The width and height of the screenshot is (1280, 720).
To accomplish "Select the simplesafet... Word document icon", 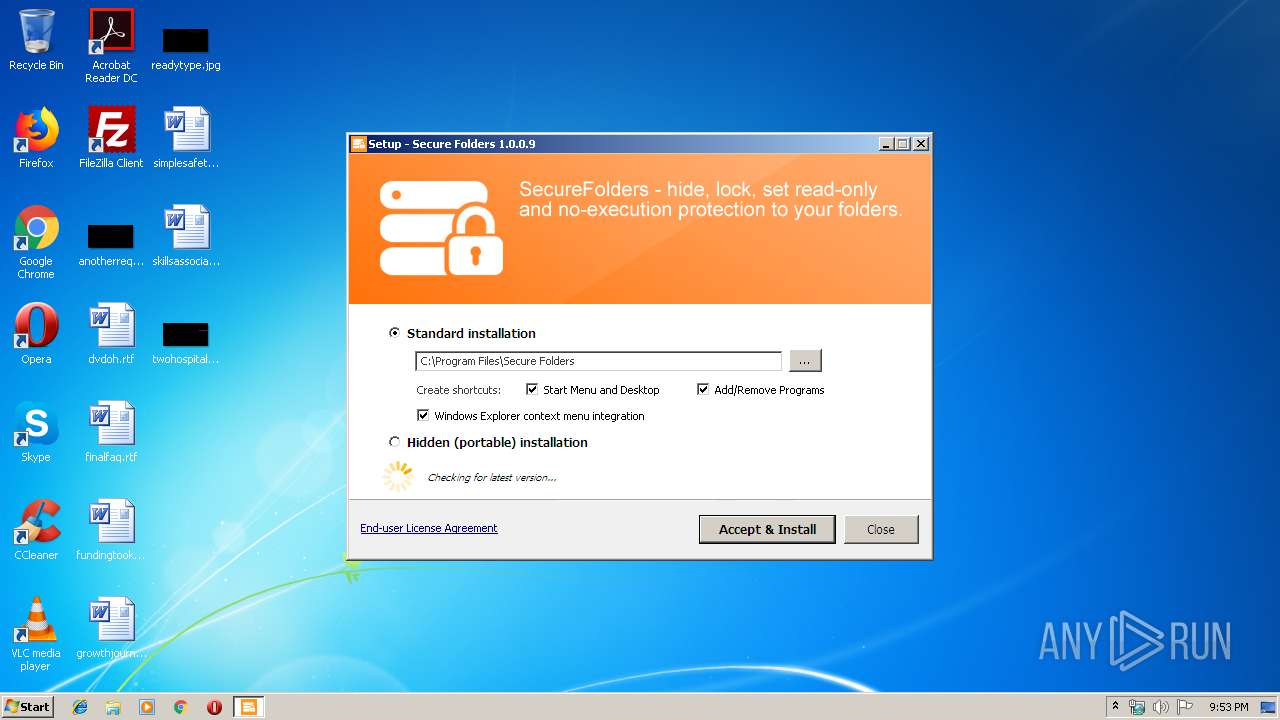I will [x=186, y=138].
